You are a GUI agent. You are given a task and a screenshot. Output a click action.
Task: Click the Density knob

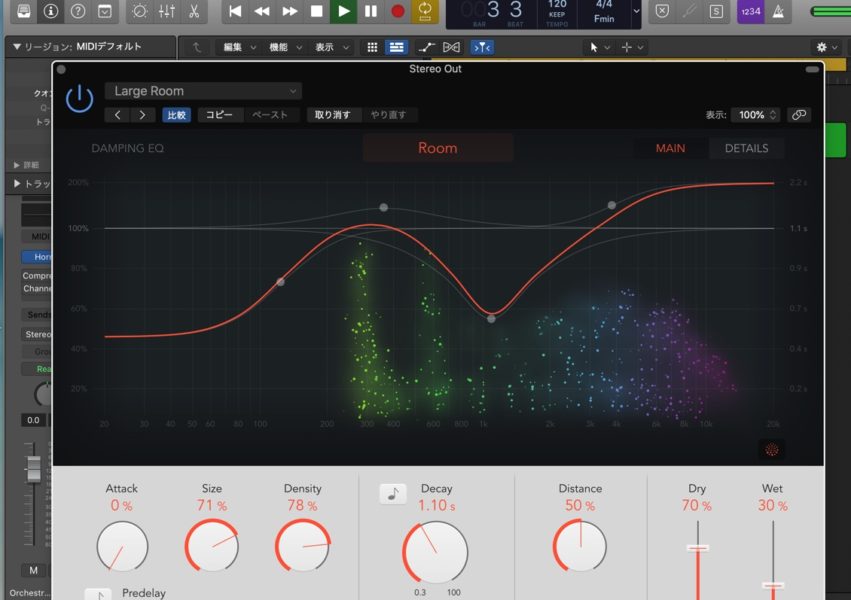pyautogui.click(x=303, y=545)
